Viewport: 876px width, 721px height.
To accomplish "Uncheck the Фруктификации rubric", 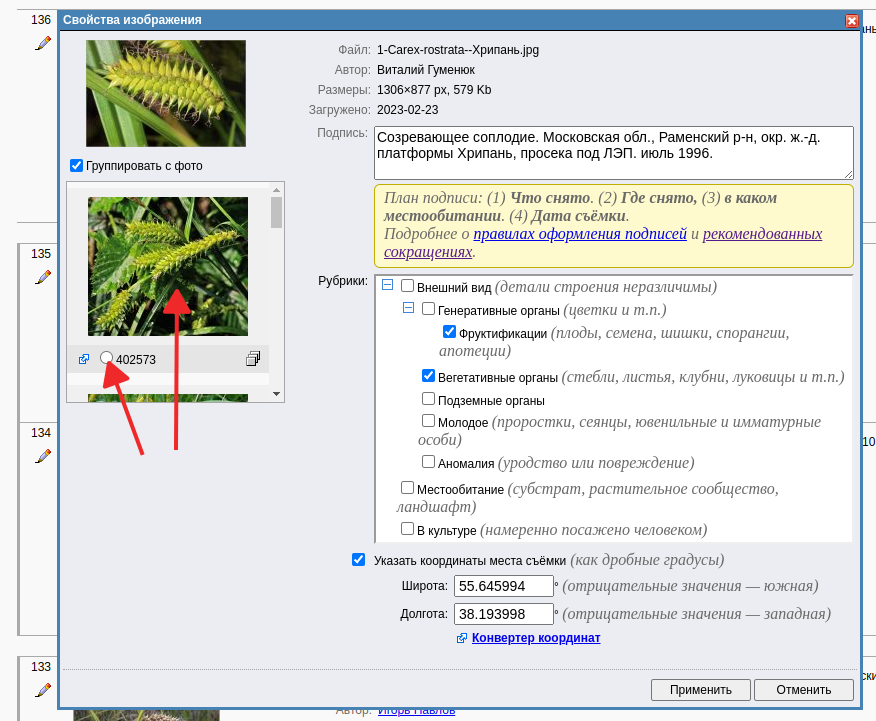I will (449, 332).
